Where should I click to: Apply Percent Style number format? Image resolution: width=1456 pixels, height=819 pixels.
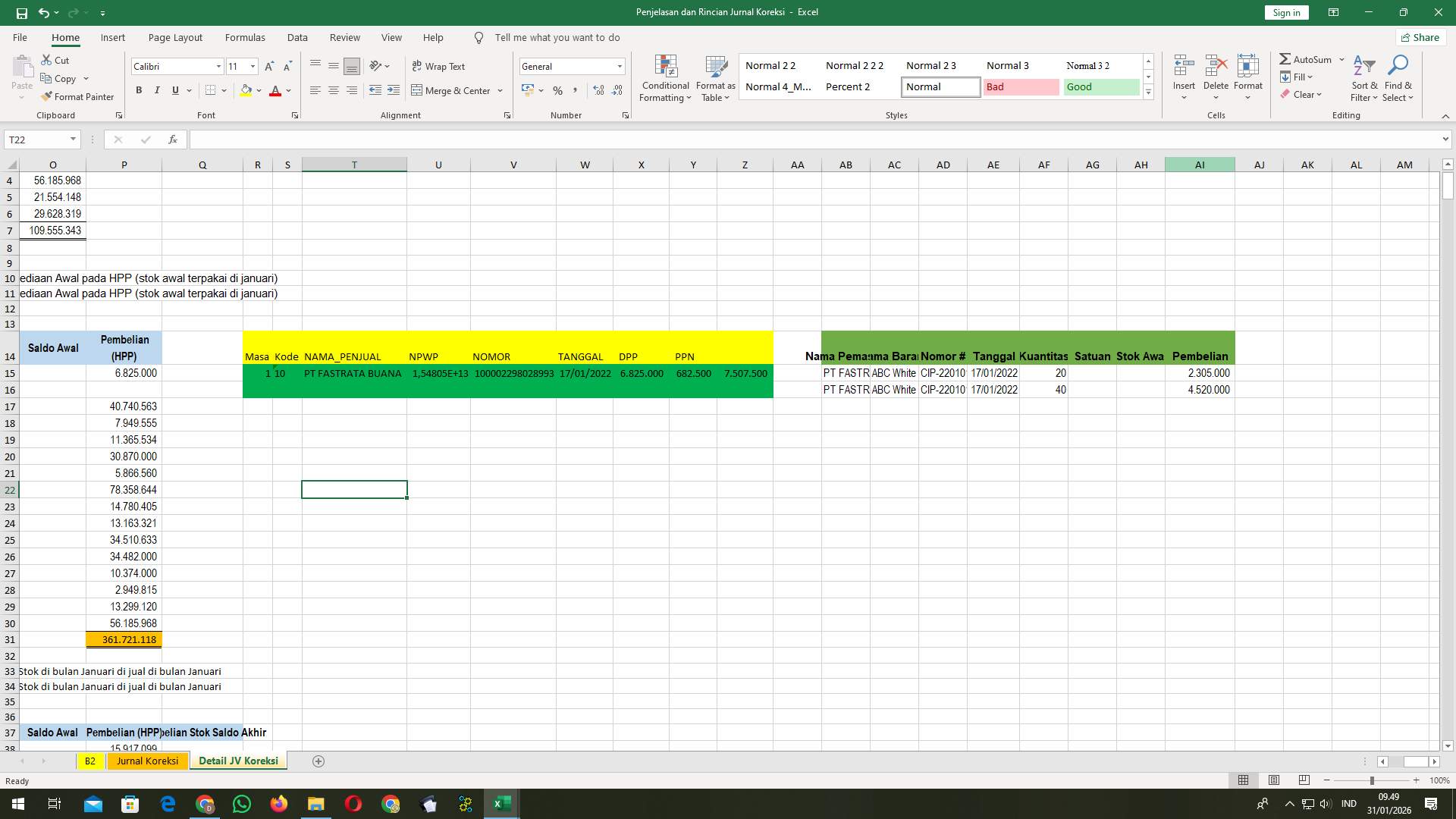[558, 90]
